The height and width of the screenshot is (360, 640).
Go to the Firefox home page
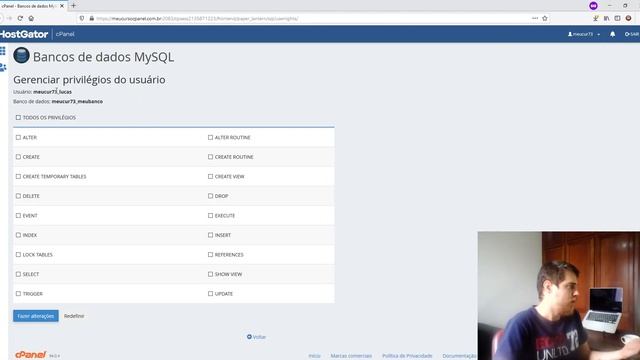point(31,18)
